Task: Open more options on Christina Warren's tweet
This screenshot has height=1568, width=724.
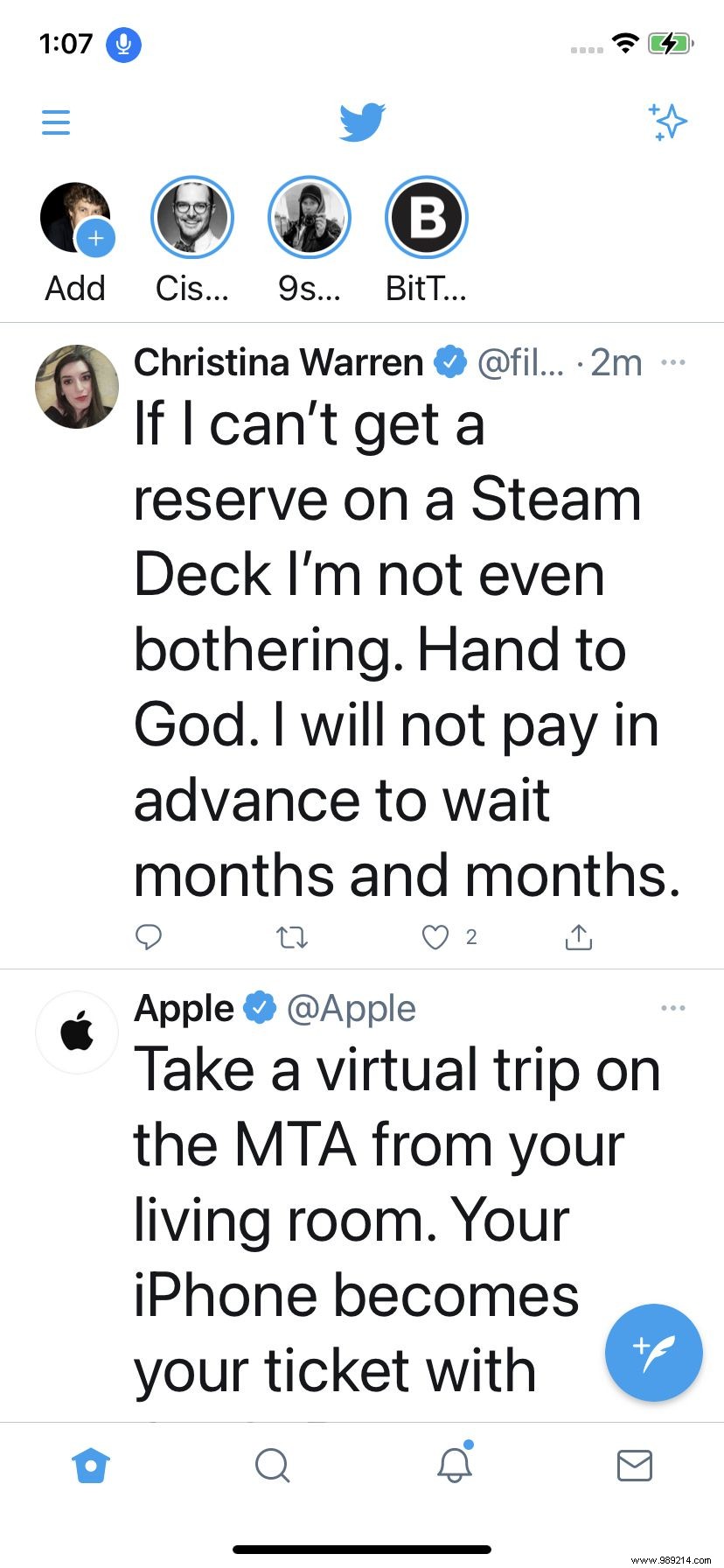Action: pyautogui.click(x=673, y=361)
